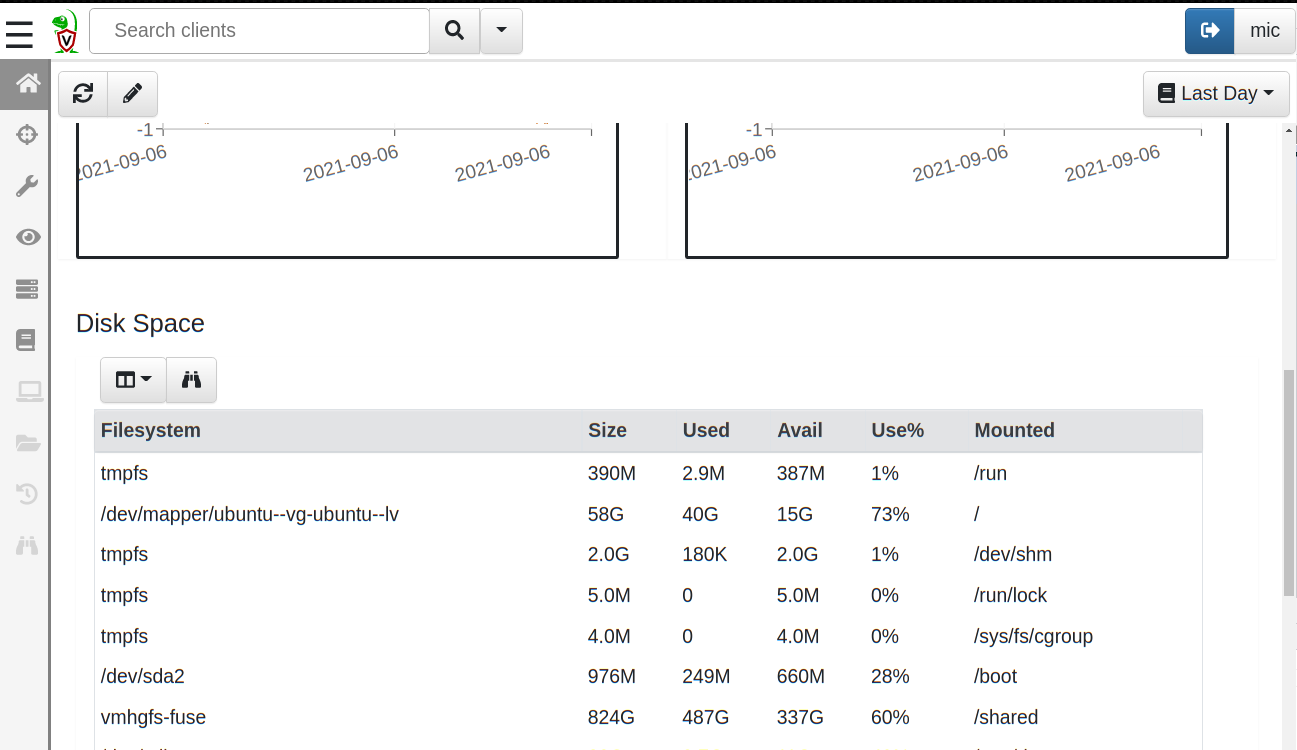Type in the Search clients field

pos(260,31)
